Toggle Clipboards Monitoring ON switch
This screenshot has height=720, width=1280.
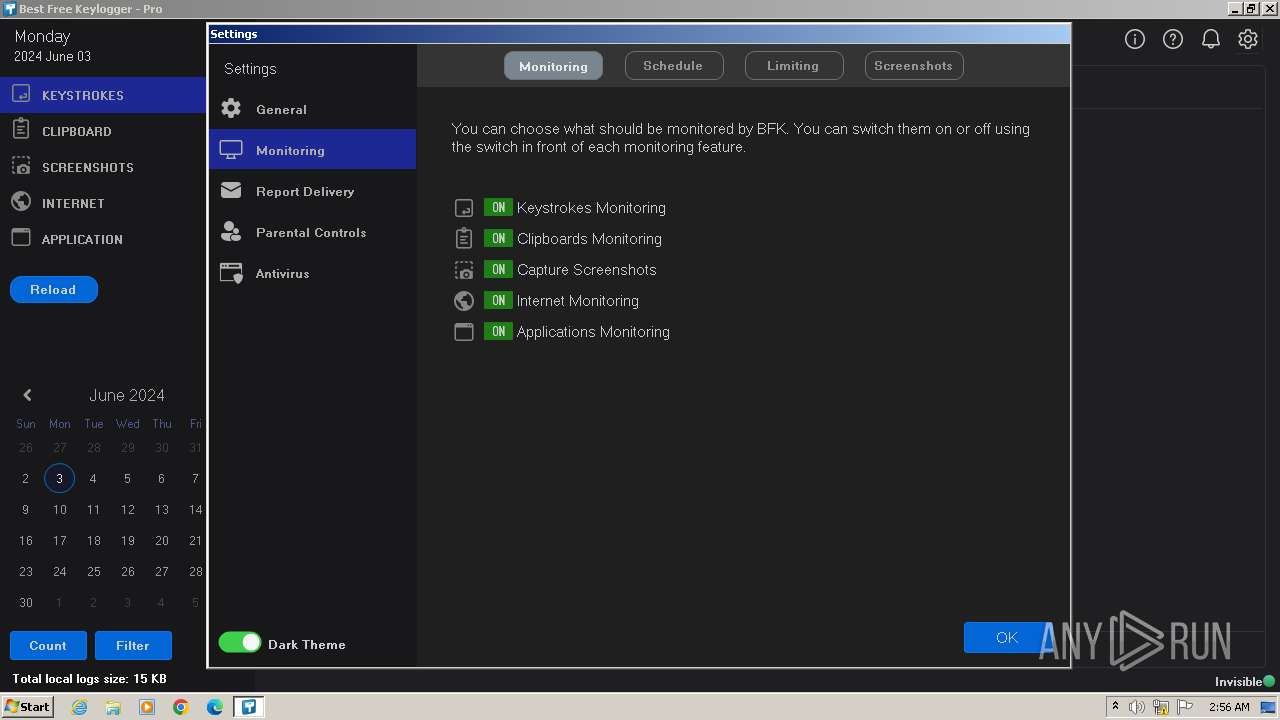pyautogui.click(x=498, y=238)
